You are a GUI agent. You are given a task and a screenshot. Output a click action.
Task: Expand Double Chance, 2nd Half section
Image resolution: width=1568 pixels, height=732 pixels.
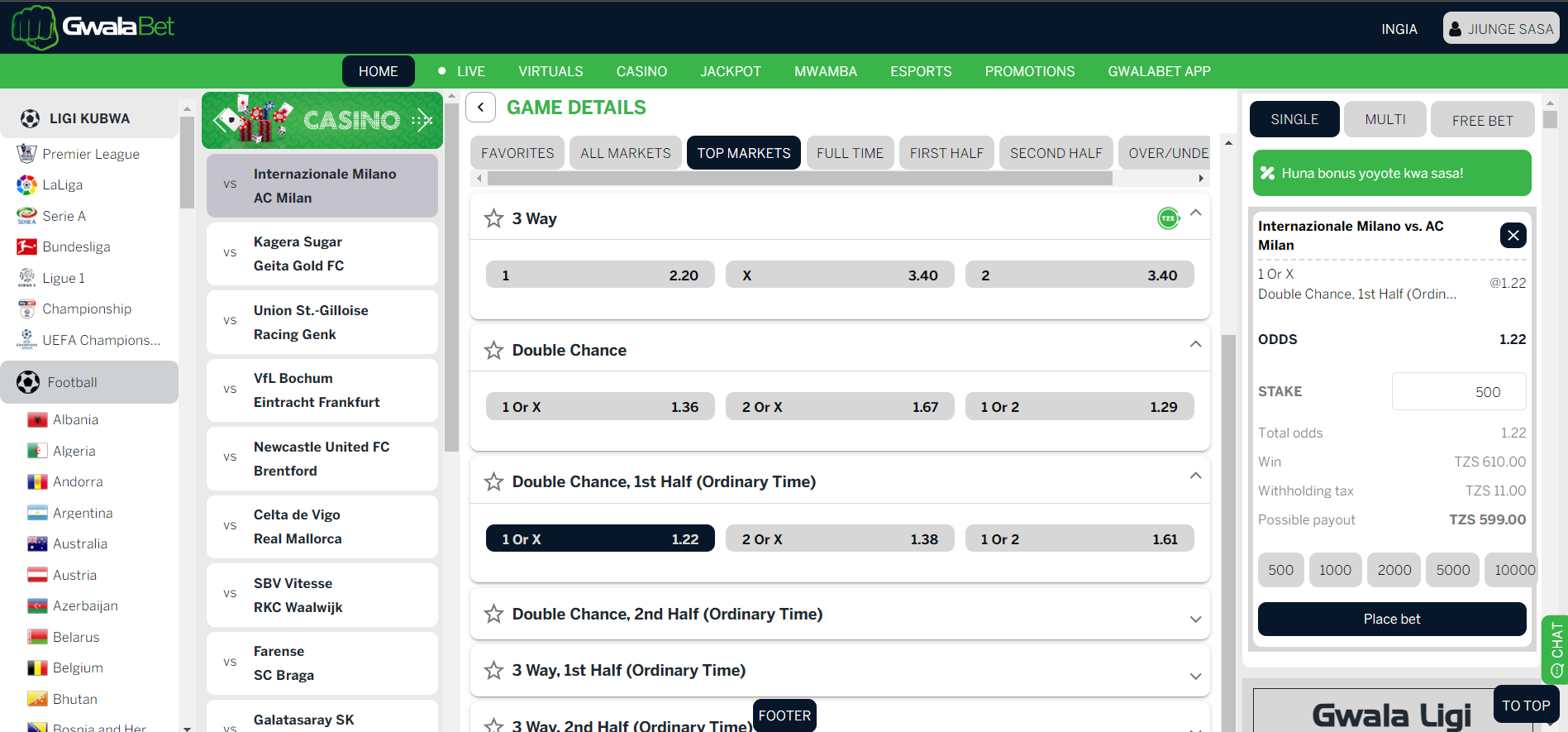[x=1195, y=620]
